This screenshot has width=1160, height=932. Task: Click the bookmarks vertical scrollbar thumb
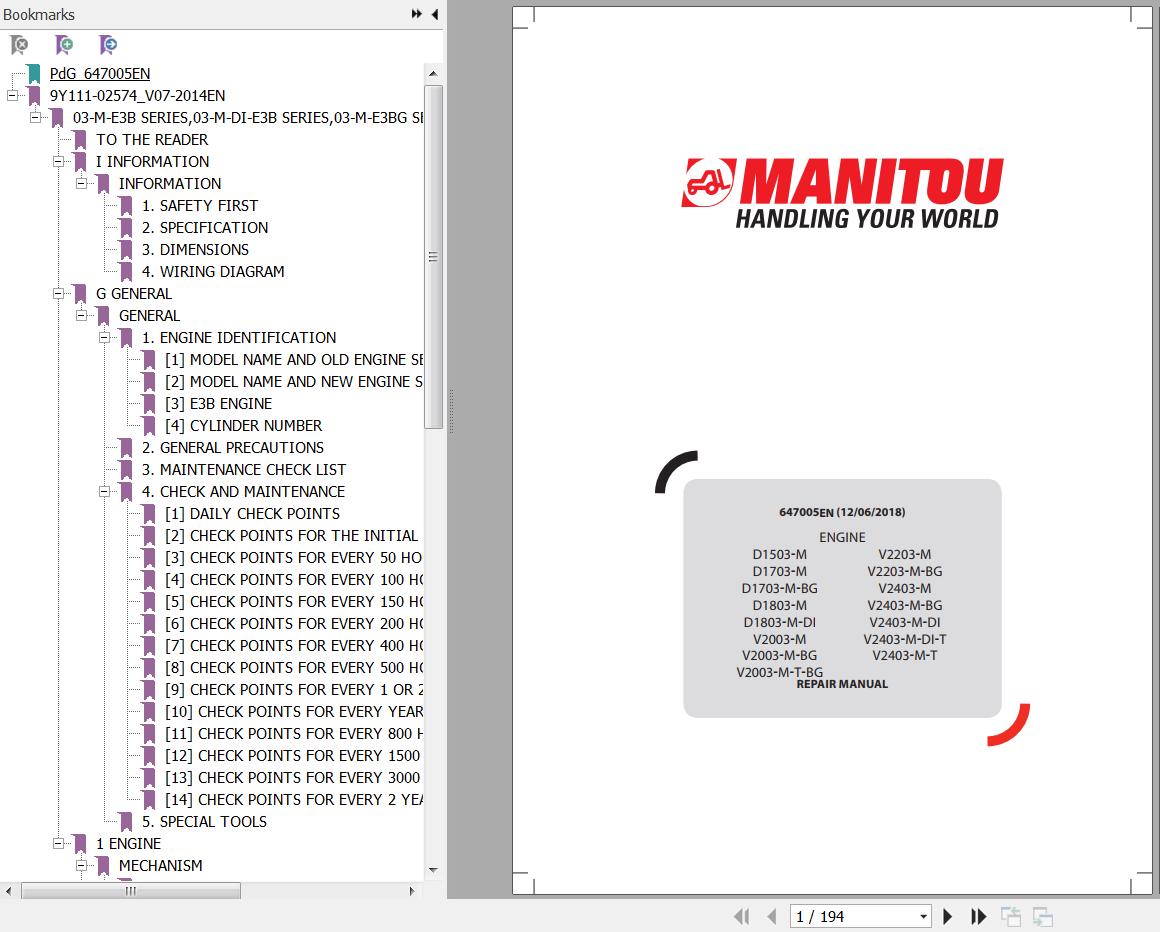[434, 257]
